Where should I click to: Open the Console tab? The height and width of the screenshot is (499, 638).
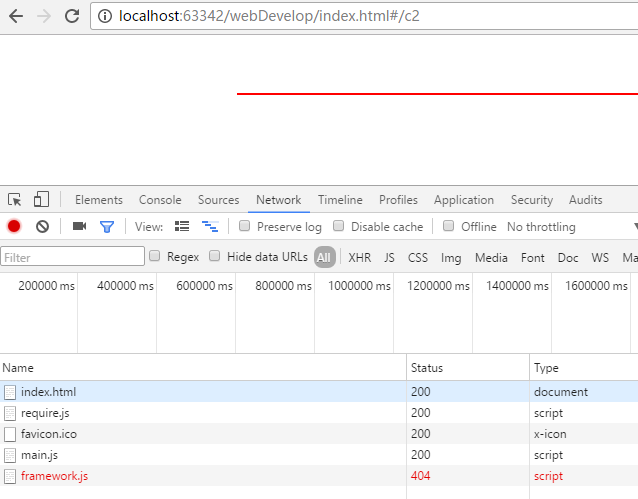coord(160,200)
